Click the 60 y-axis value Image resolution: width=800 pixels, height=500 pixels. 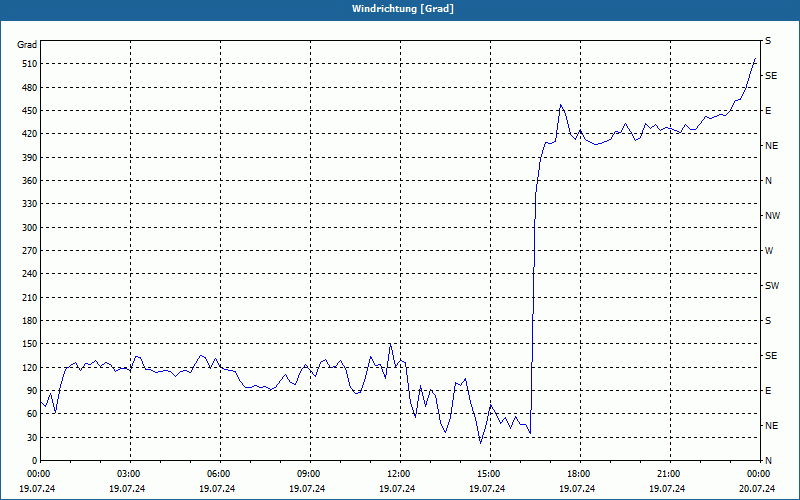[32, 414]
